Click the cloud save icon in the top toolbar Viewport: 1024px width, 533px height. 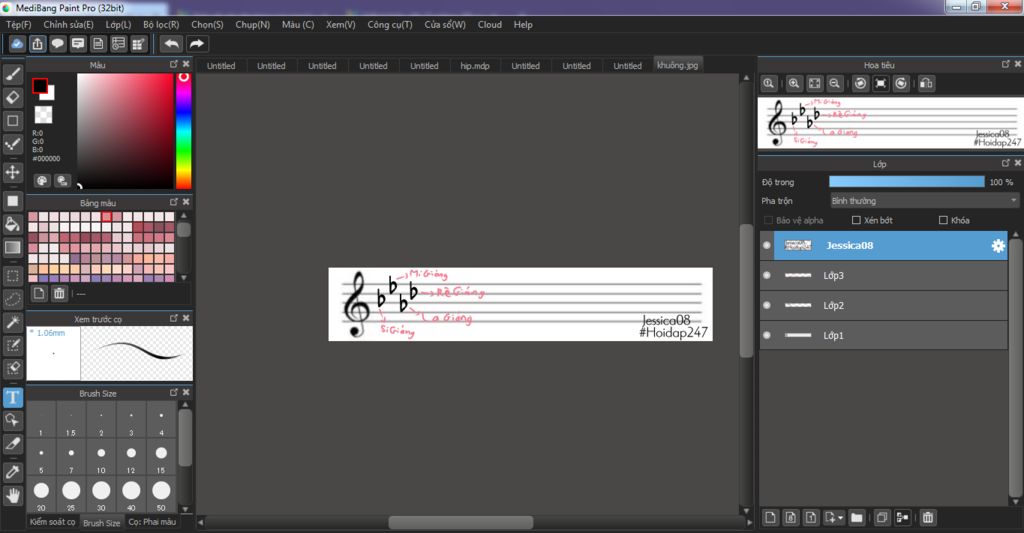17,44
